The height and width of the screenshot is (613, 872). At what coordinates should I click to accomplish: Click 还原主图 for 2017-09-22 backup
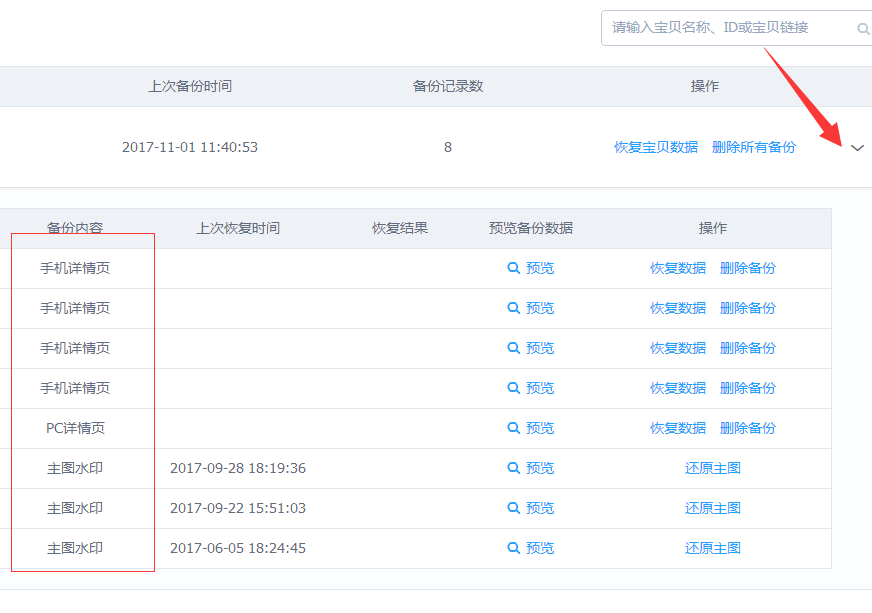(712, 508)
